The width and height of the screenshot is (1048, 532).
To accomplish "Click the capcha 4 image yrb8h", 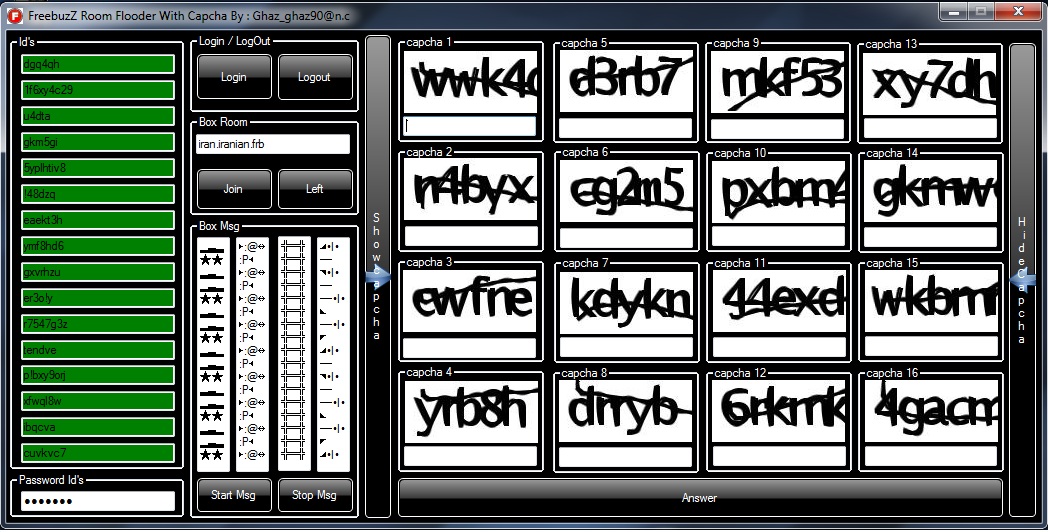I will click(x=471, y=412).
